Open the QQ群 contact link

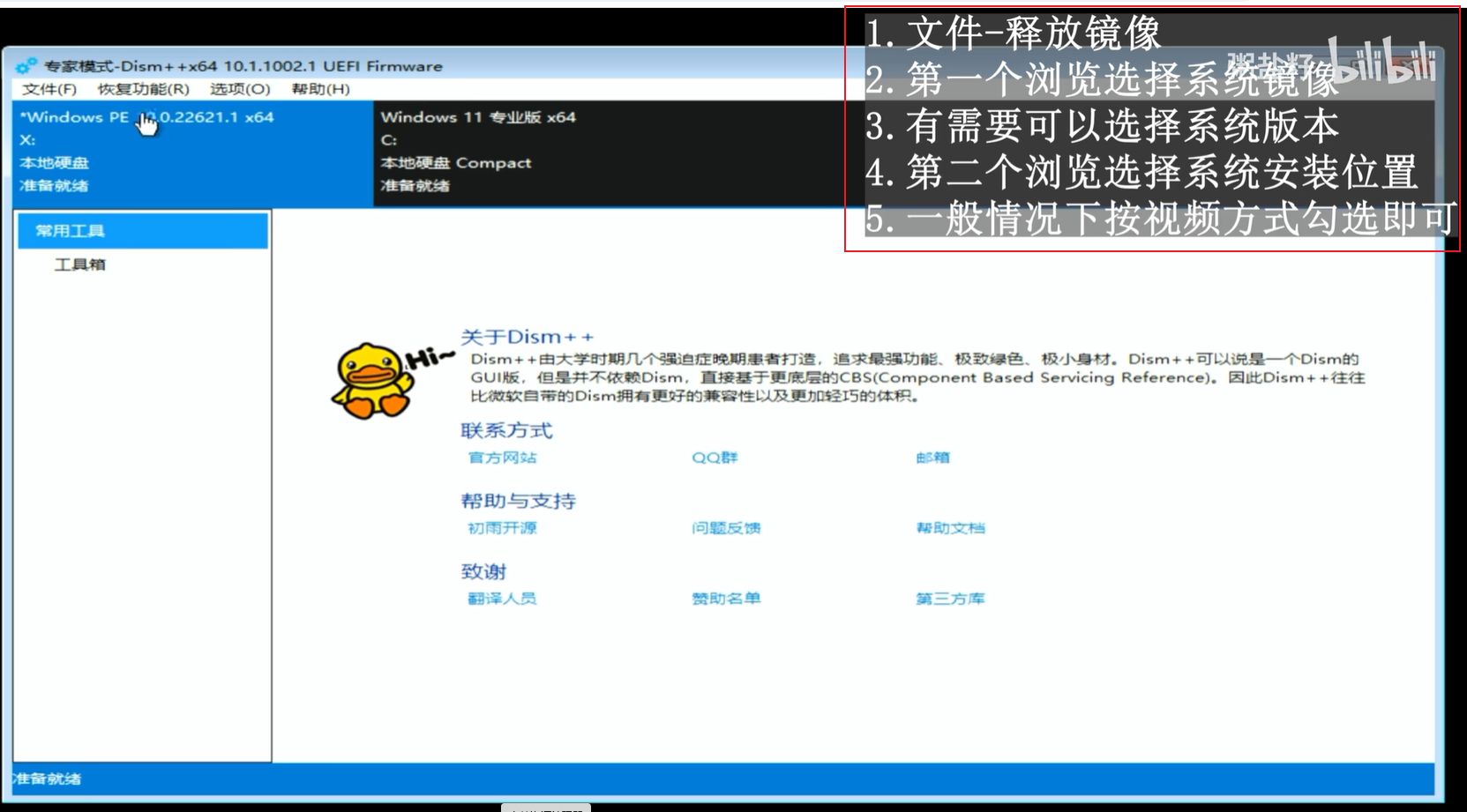pos(715,458)
